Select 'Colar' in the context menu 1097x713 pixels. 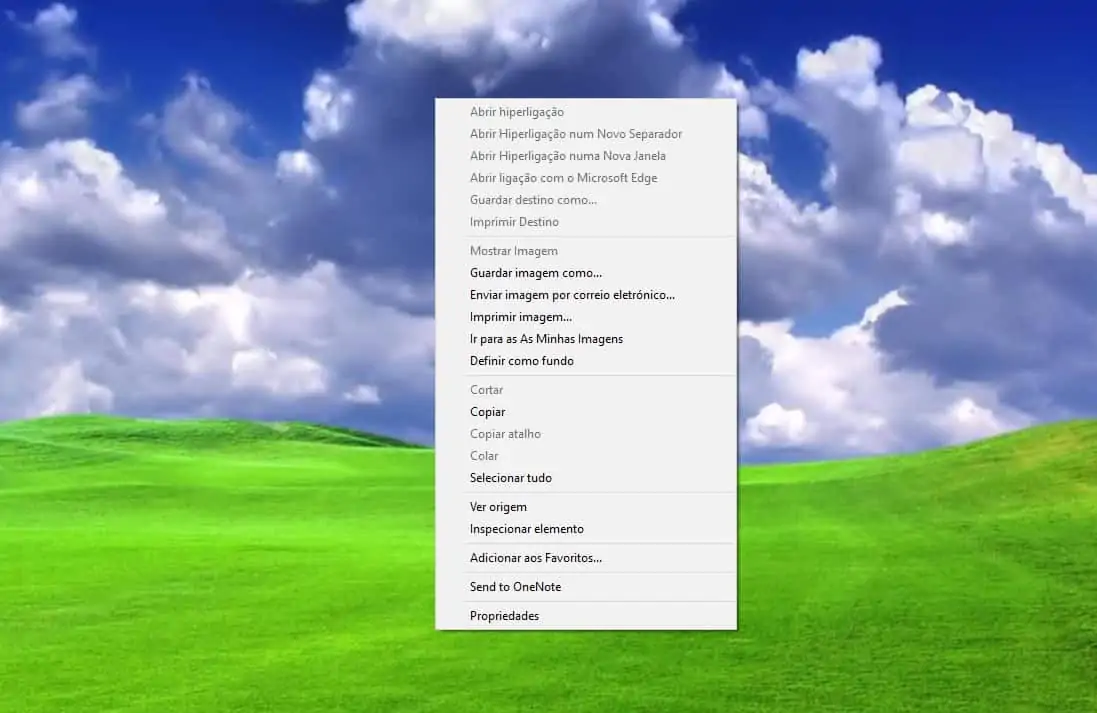click(x=586, y=456)
